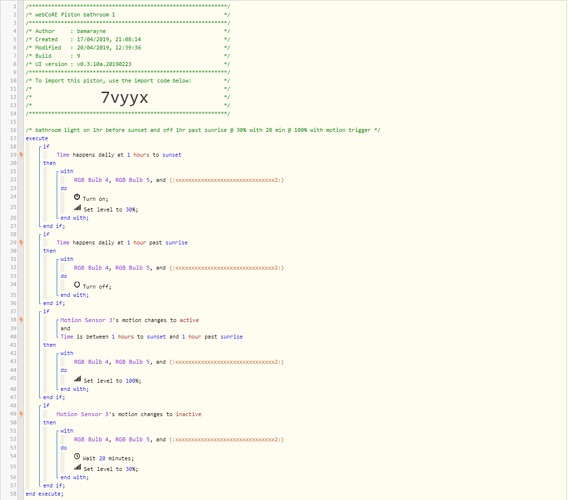Click the Time is between sunset and sunrise restriction

(x=151, y=337)
